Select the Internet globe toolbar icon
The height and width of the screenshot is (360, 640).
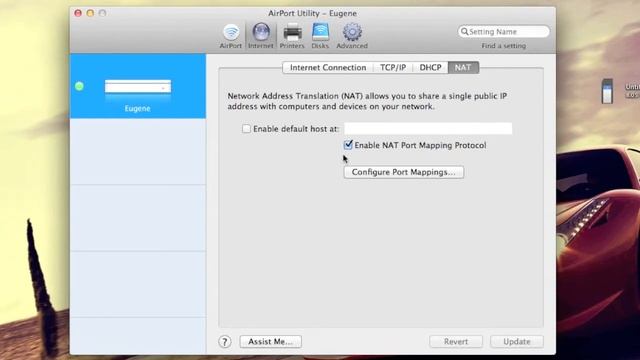click(261, 36)
